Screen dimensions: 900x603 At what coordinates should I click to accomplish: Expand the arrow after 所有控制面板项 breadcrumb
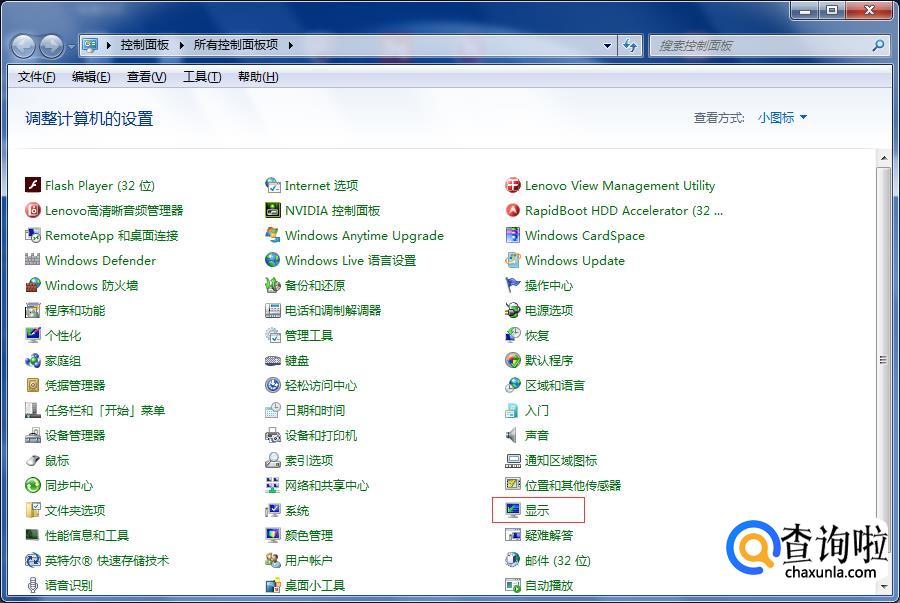[290, 45]
